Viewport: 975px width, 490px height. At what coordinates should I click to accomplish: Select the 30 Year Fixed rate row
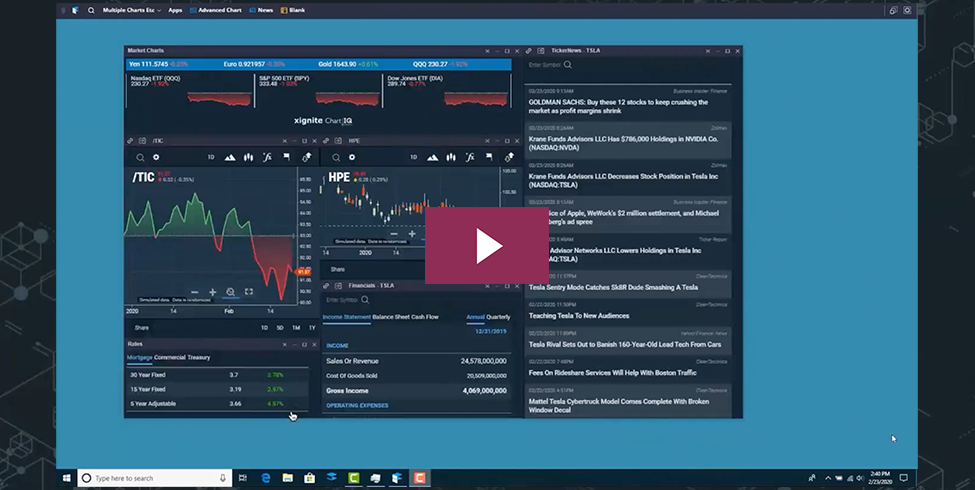217,375
